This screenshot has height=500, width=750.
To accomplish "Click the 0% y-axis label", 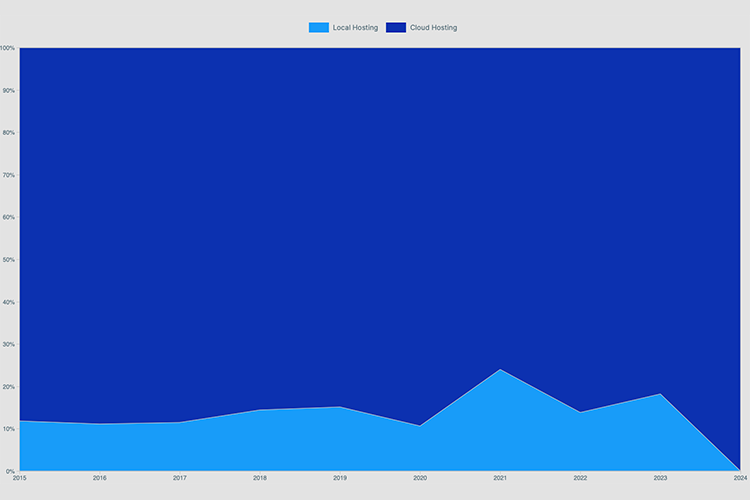I will click(10, 471).
